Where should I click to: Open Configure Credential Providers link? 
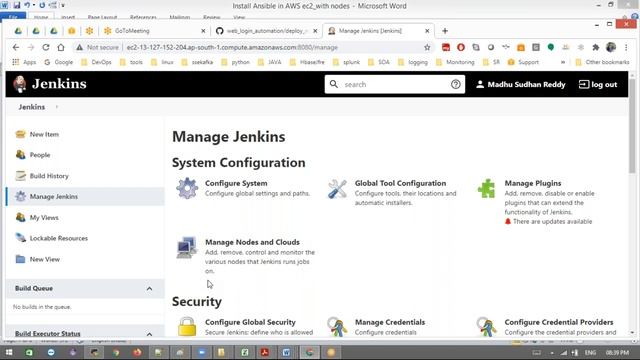point(559,322)
